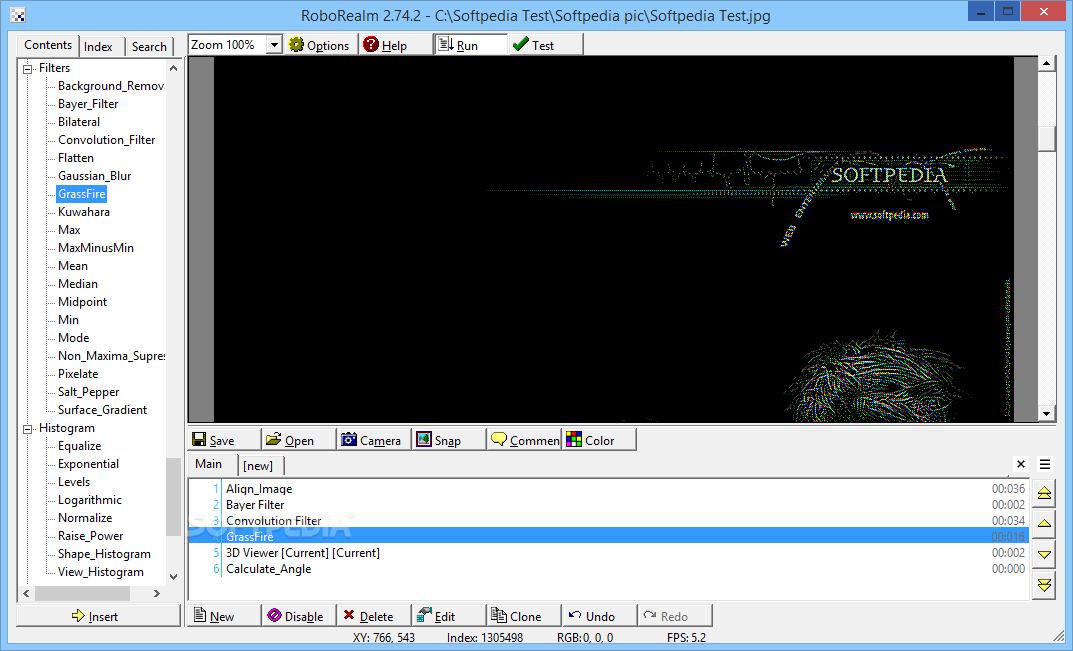The width and height of the screenshot is (1073, 651).
Task: Insert the selected module into pipeline
Action: point(99,616)
